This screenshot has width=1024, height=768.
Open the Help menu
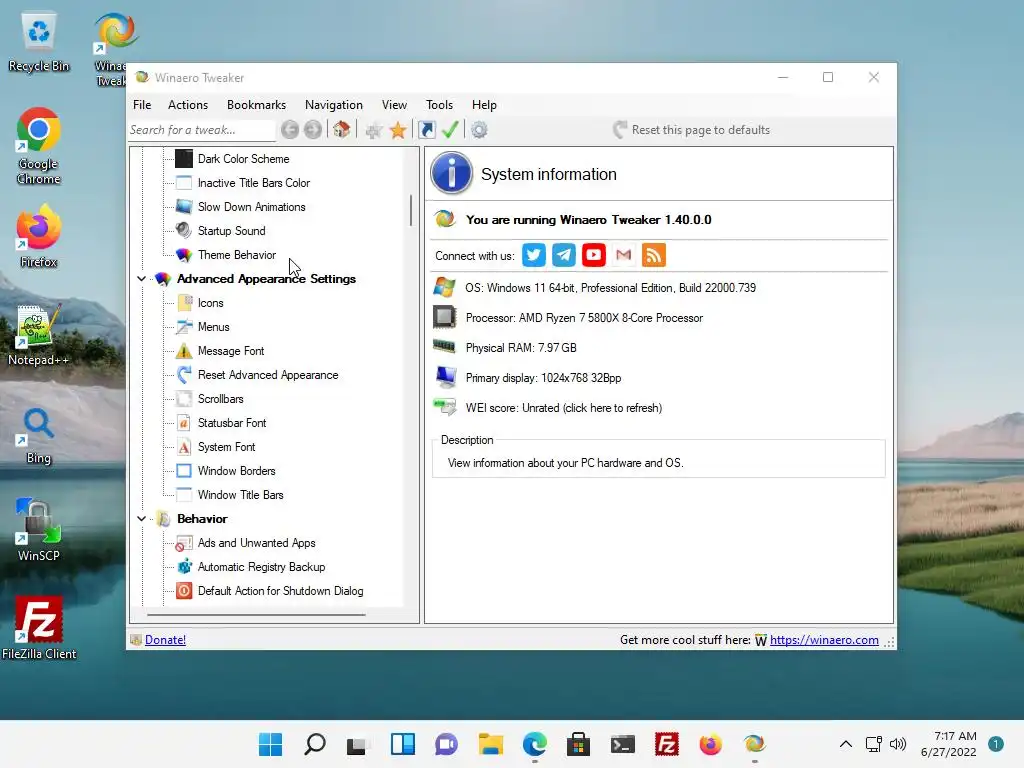484,104
